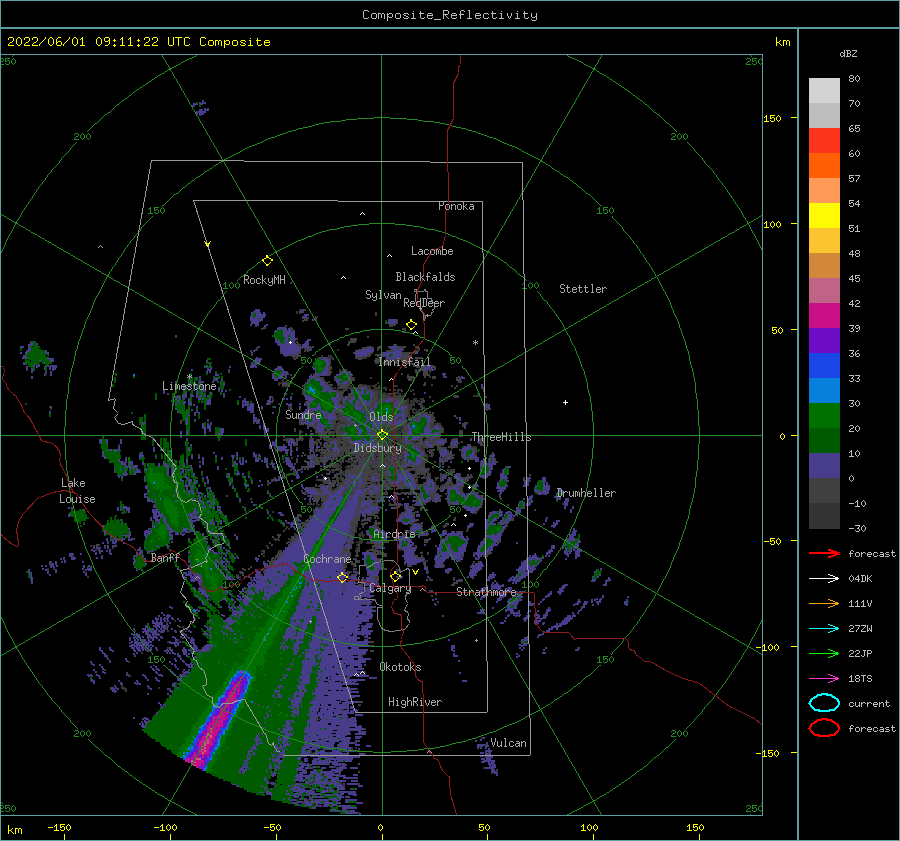Click the Didsbury label
Screen dimensions: 900x841
377,448
